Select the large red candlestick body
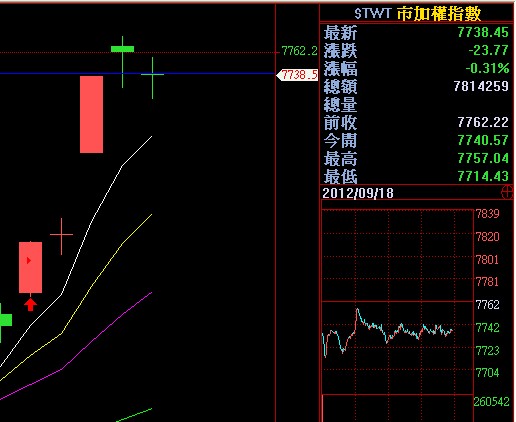 coord(91,114)
